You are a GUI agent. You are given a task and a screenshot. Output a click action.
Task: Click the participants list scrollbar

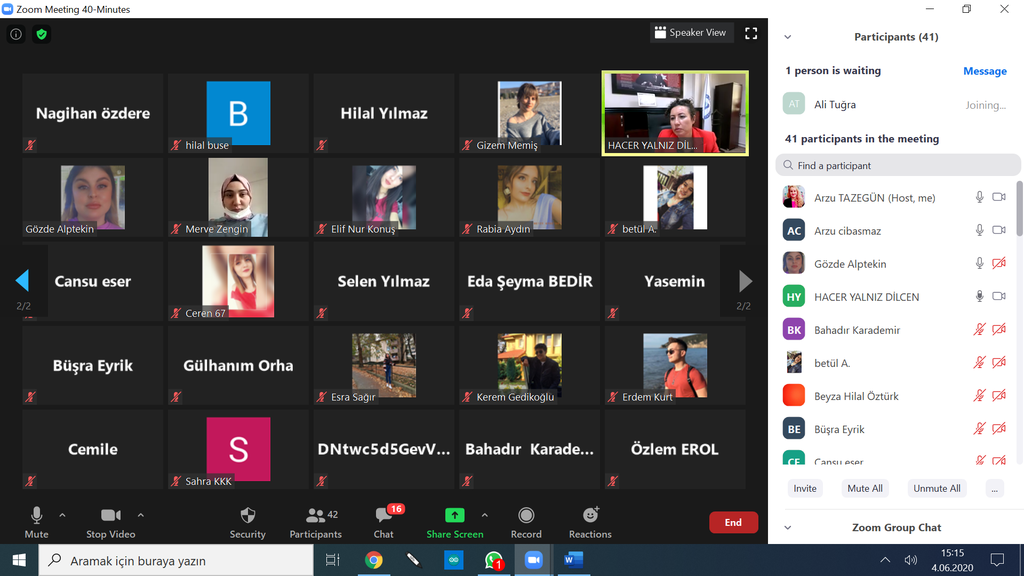coord(1019,210)
